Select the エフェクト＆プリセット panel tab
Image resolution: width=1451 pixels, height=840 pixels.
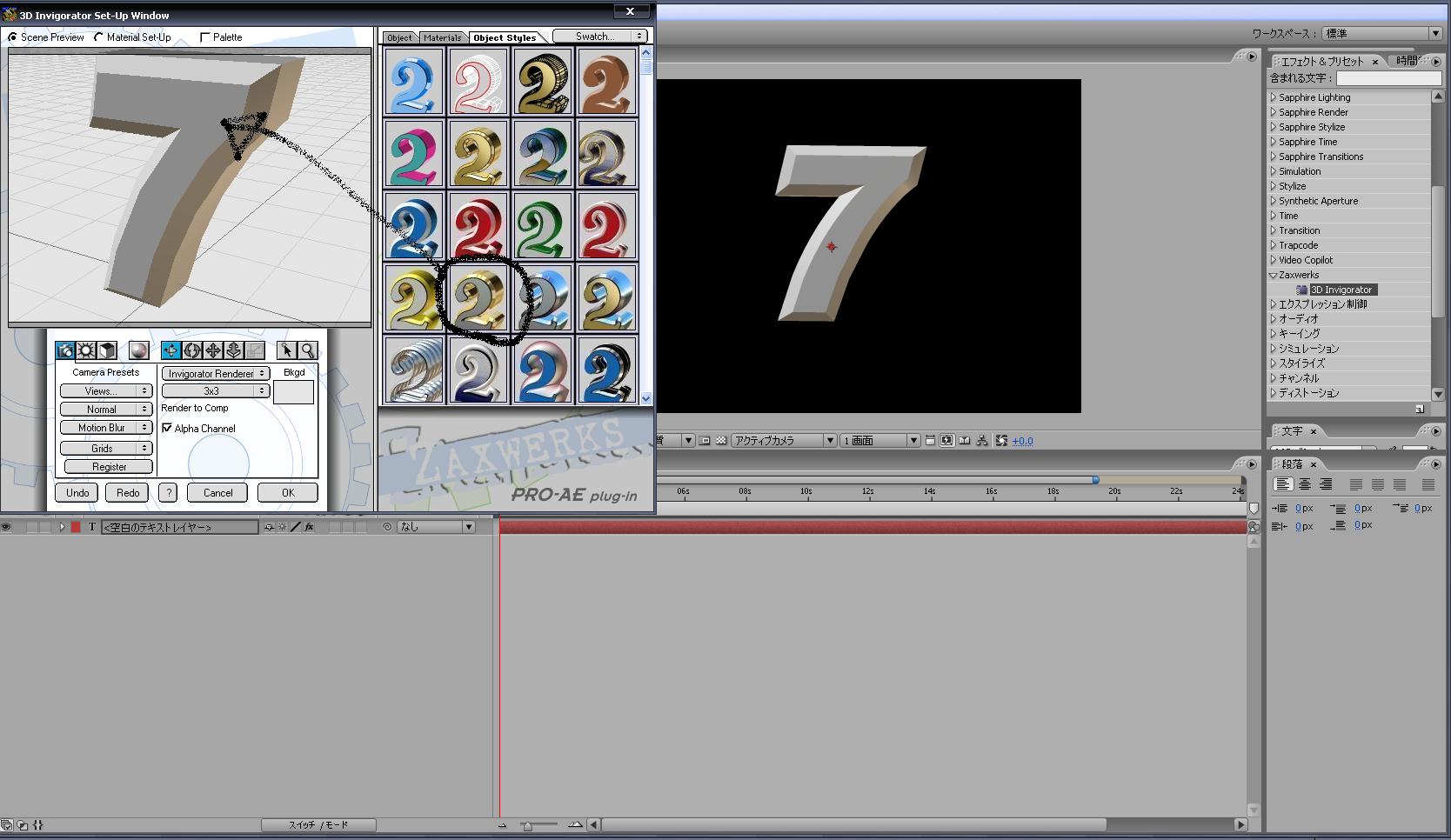(x=1322, y=62)
